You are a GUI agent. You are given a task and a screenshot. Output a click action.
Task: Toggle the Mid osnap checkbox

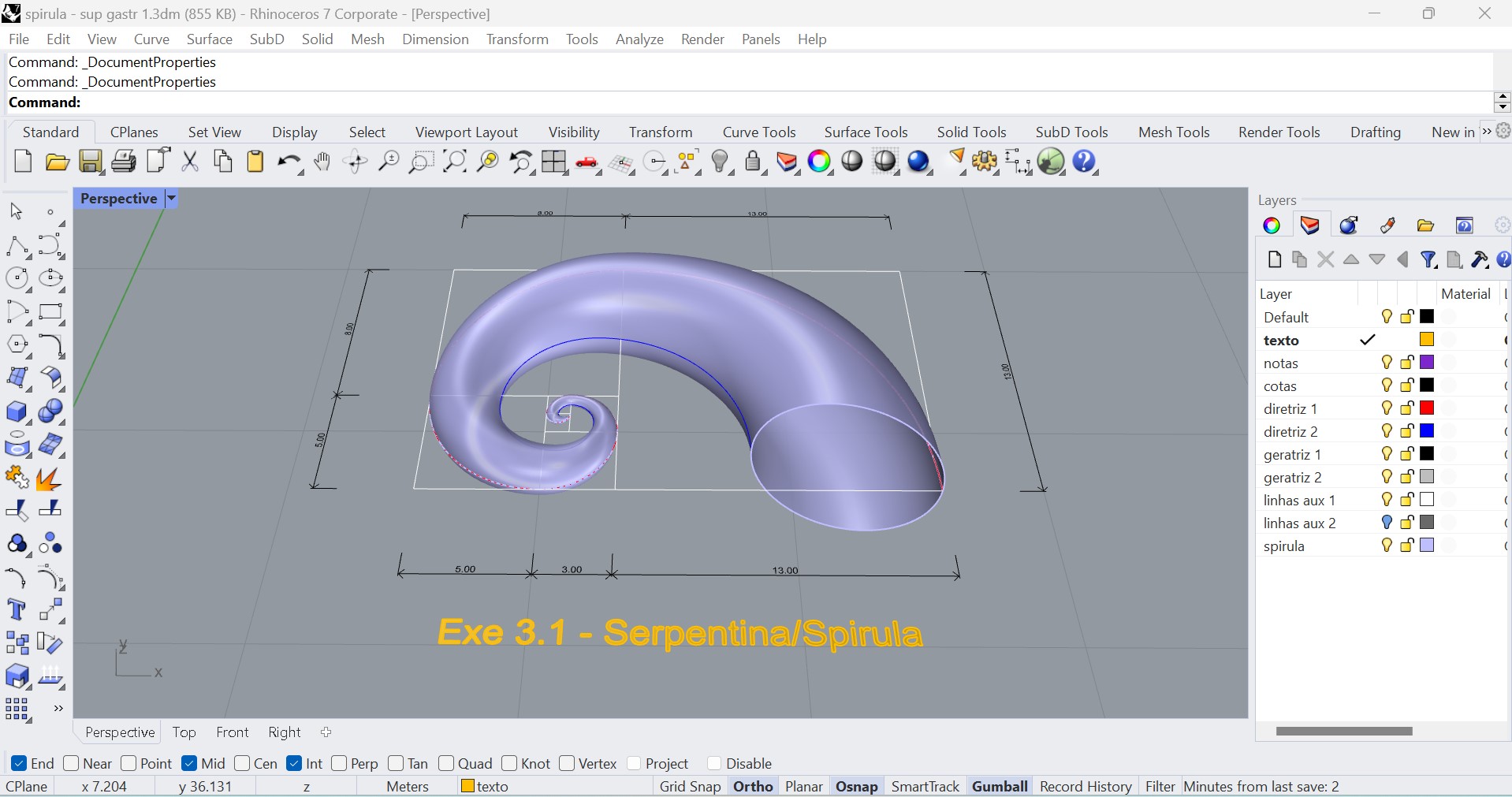[189, 763]
